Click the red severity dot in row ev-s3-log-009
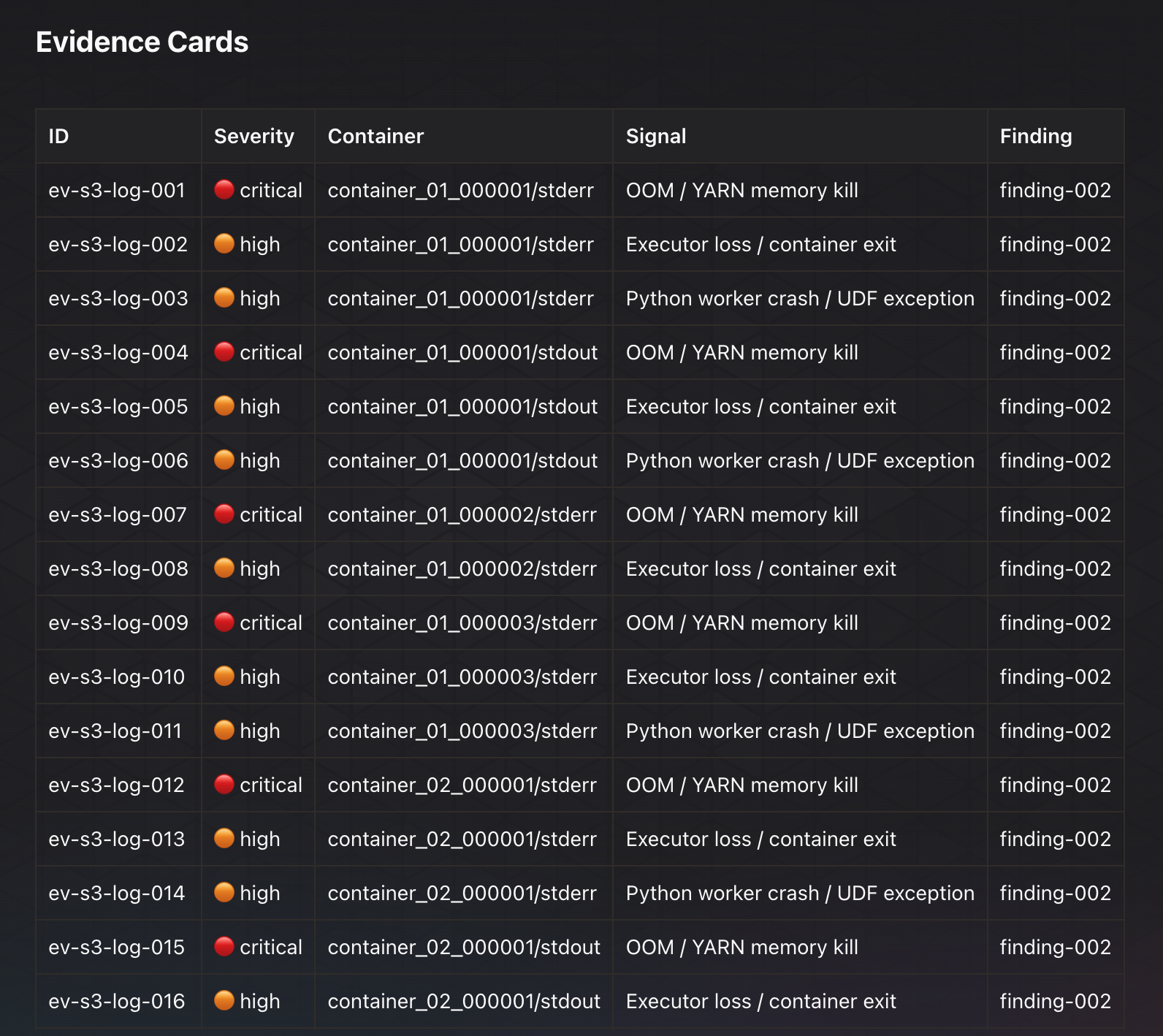The height and width of the screenshot is (1036, 1163). tap(224, 622)
